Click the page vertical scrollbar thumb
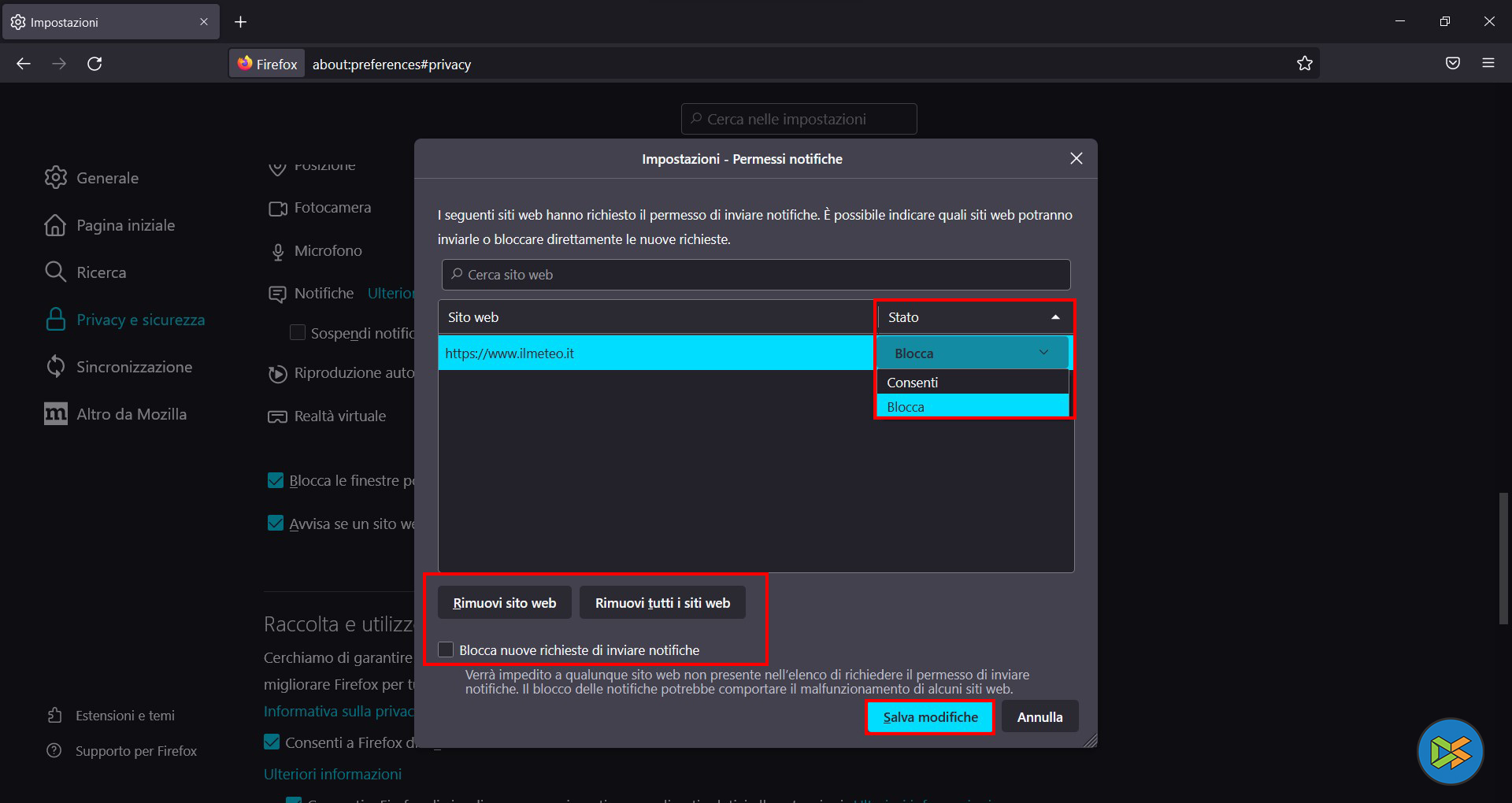Viewport: 1512px width, 803px height. point(1503,559)
